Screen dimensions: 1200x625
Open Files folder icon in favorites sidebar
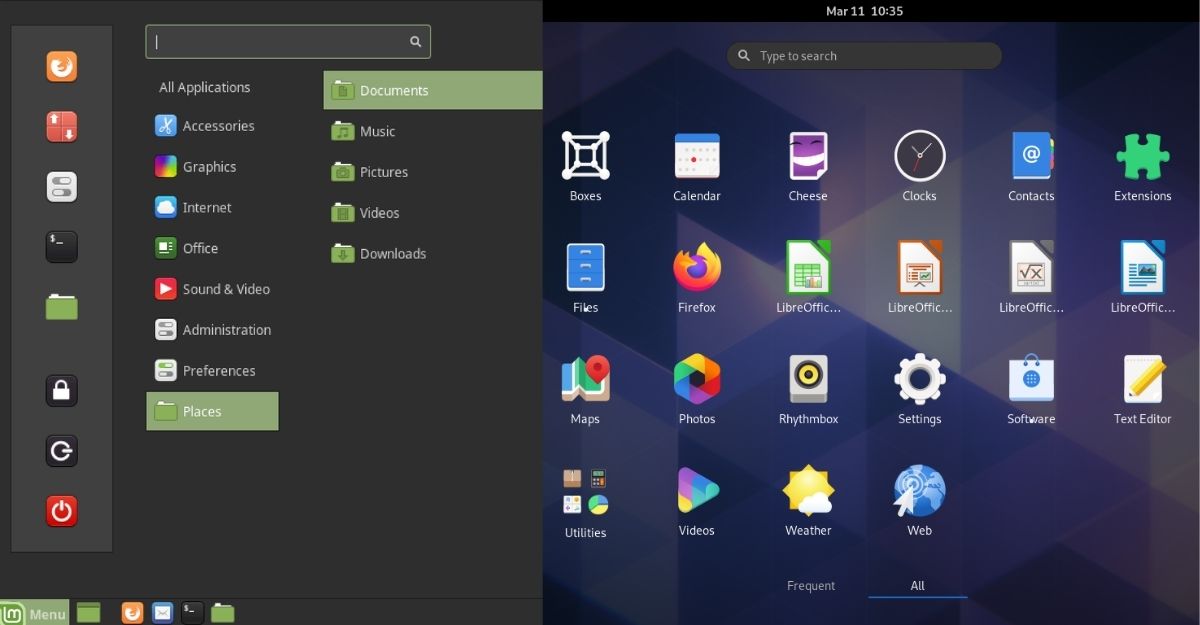pyautogui.click(x=62, y=306)
